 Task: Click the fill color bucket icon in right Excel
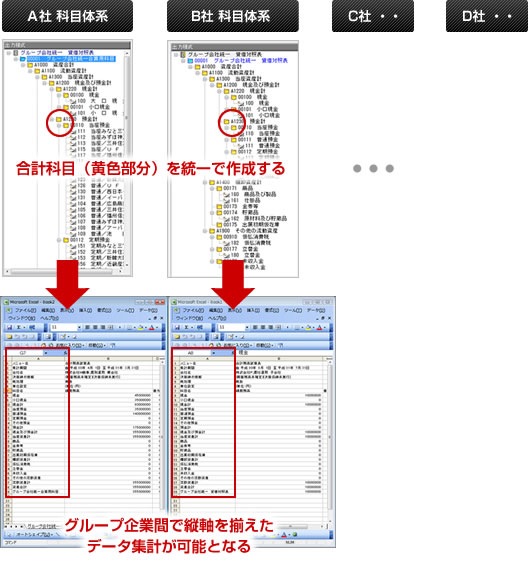coord(308,327)
